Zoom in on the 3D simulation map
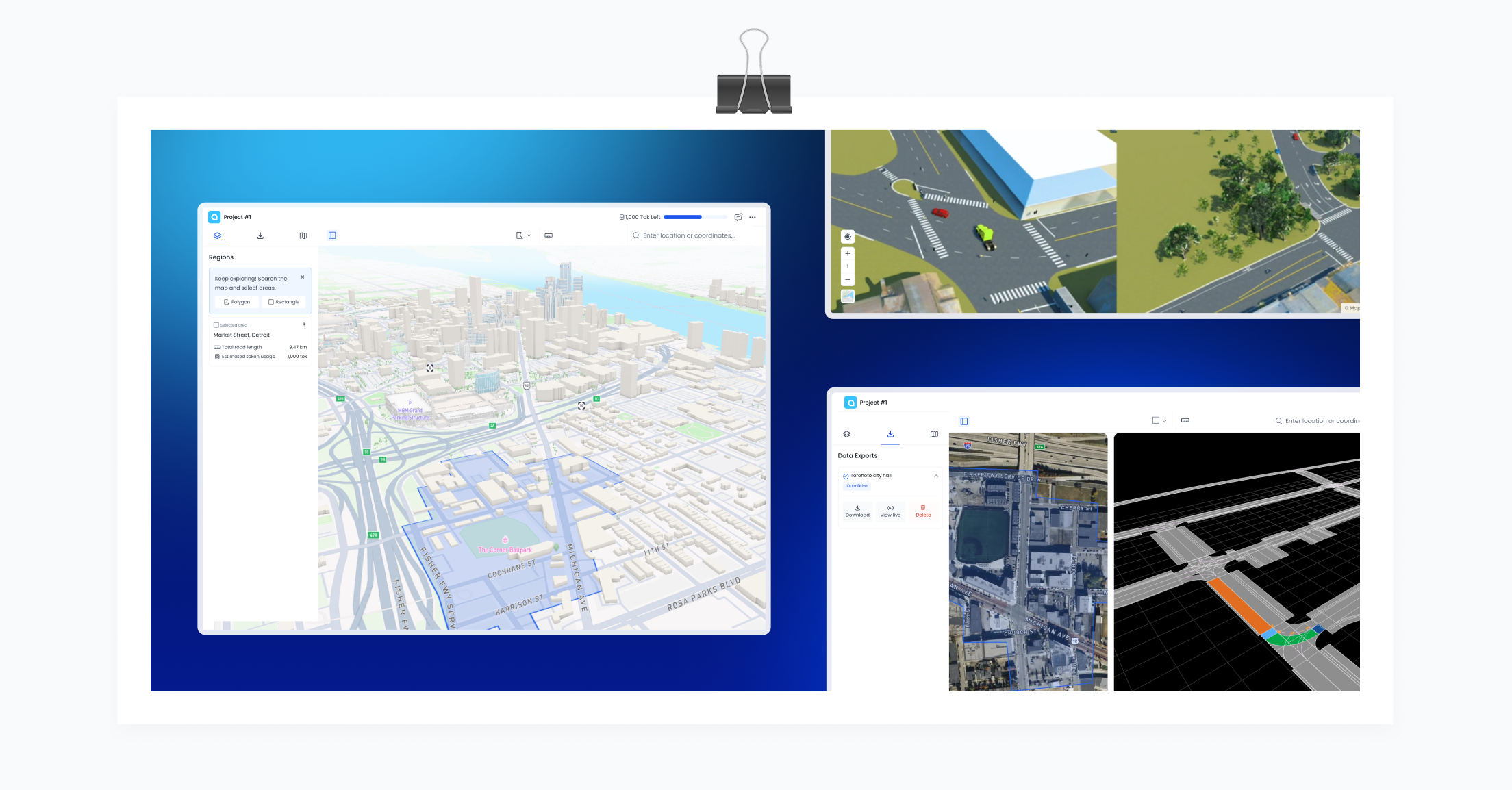The image size is (1512, 790). (x=848, y=254)
